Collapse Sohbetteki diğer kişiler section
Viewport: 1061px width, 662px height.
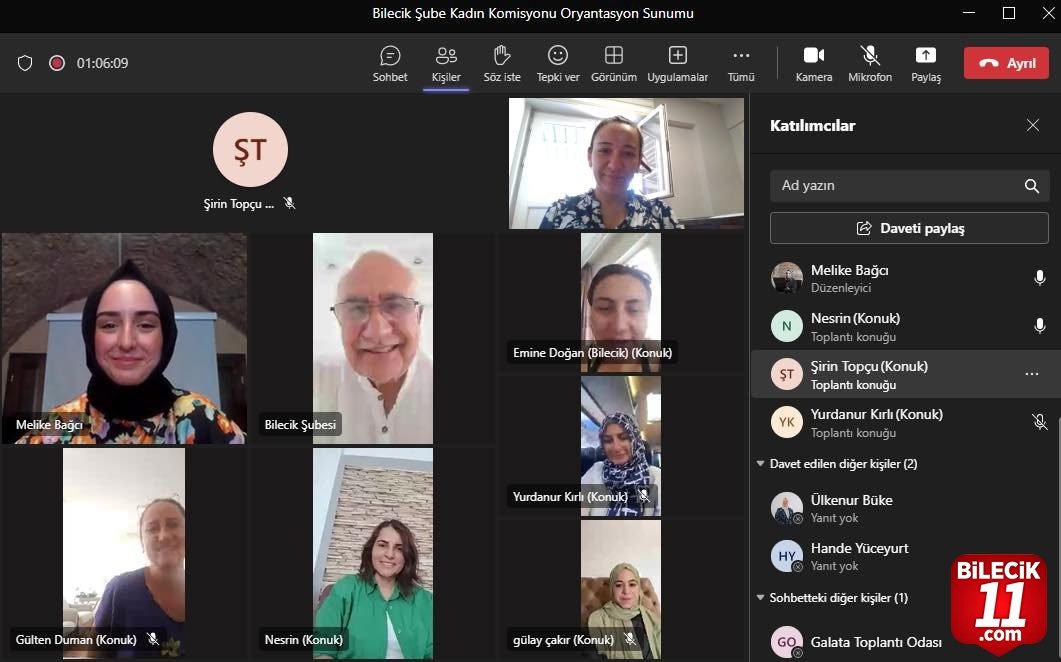coord(760,598)
